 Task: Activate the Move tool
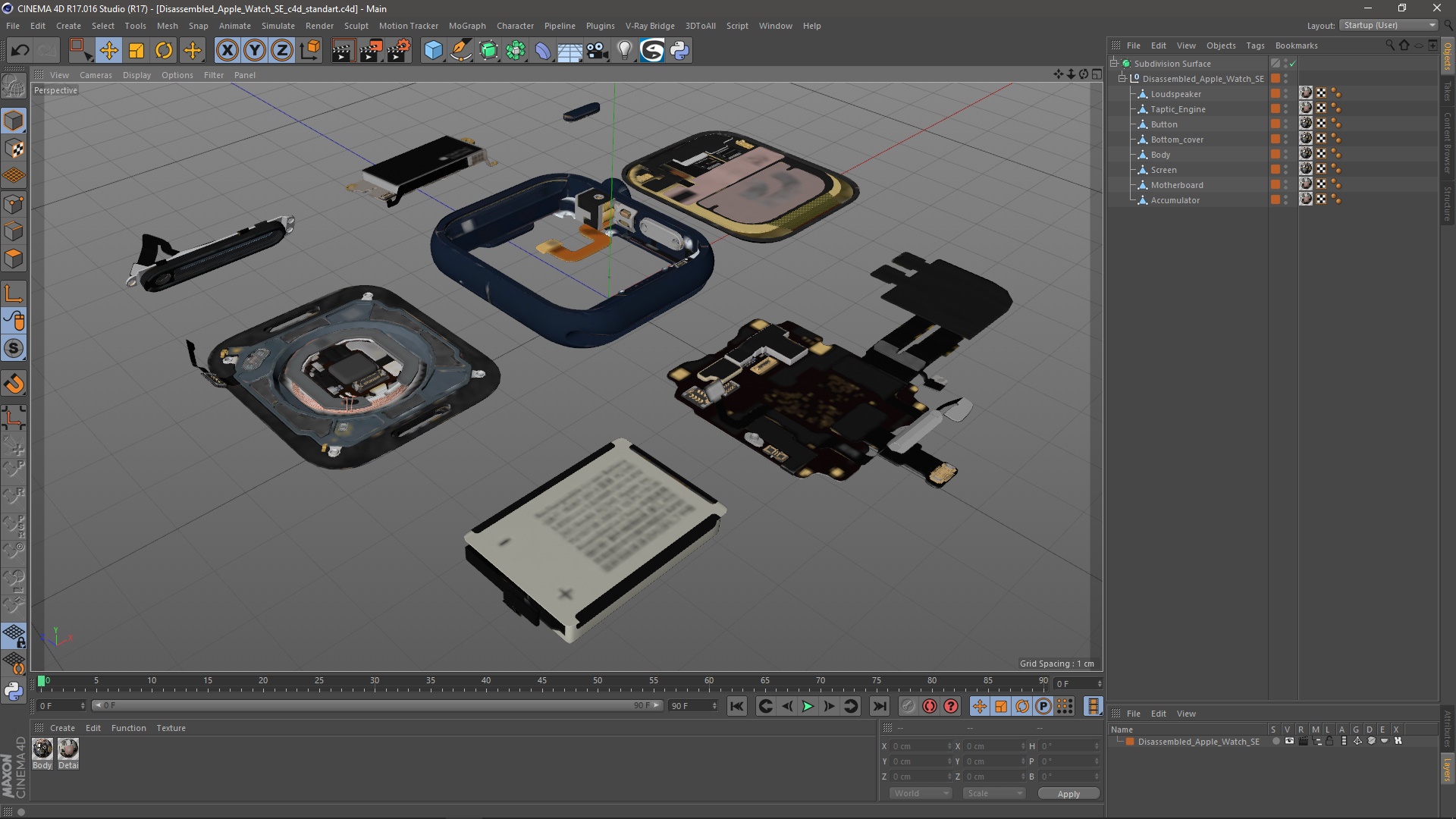tap(108, 51)
